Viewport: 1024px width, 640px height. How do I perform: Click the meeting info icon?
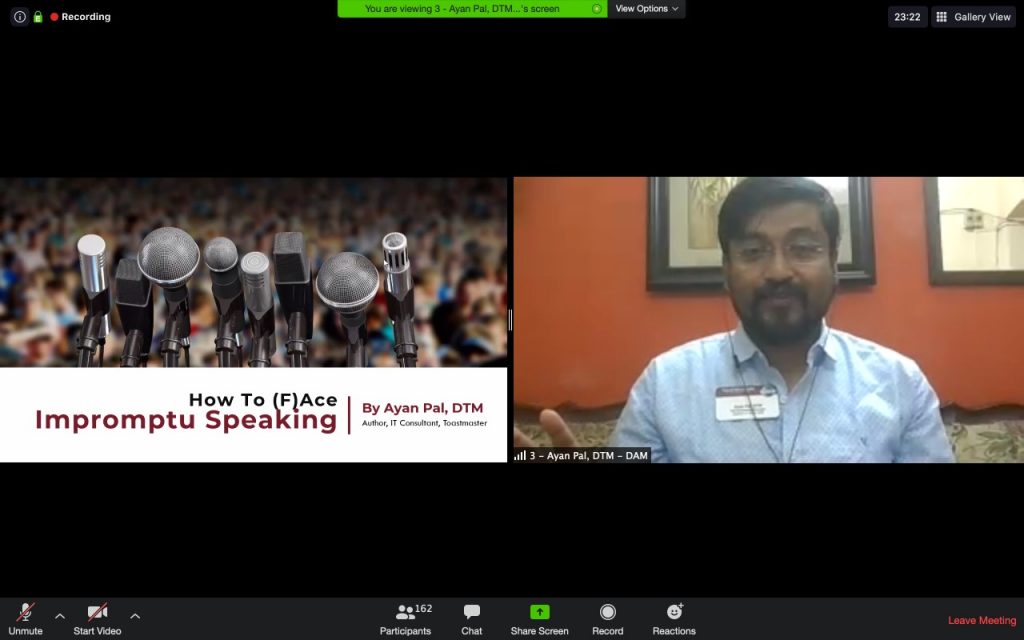click(19, 17)
